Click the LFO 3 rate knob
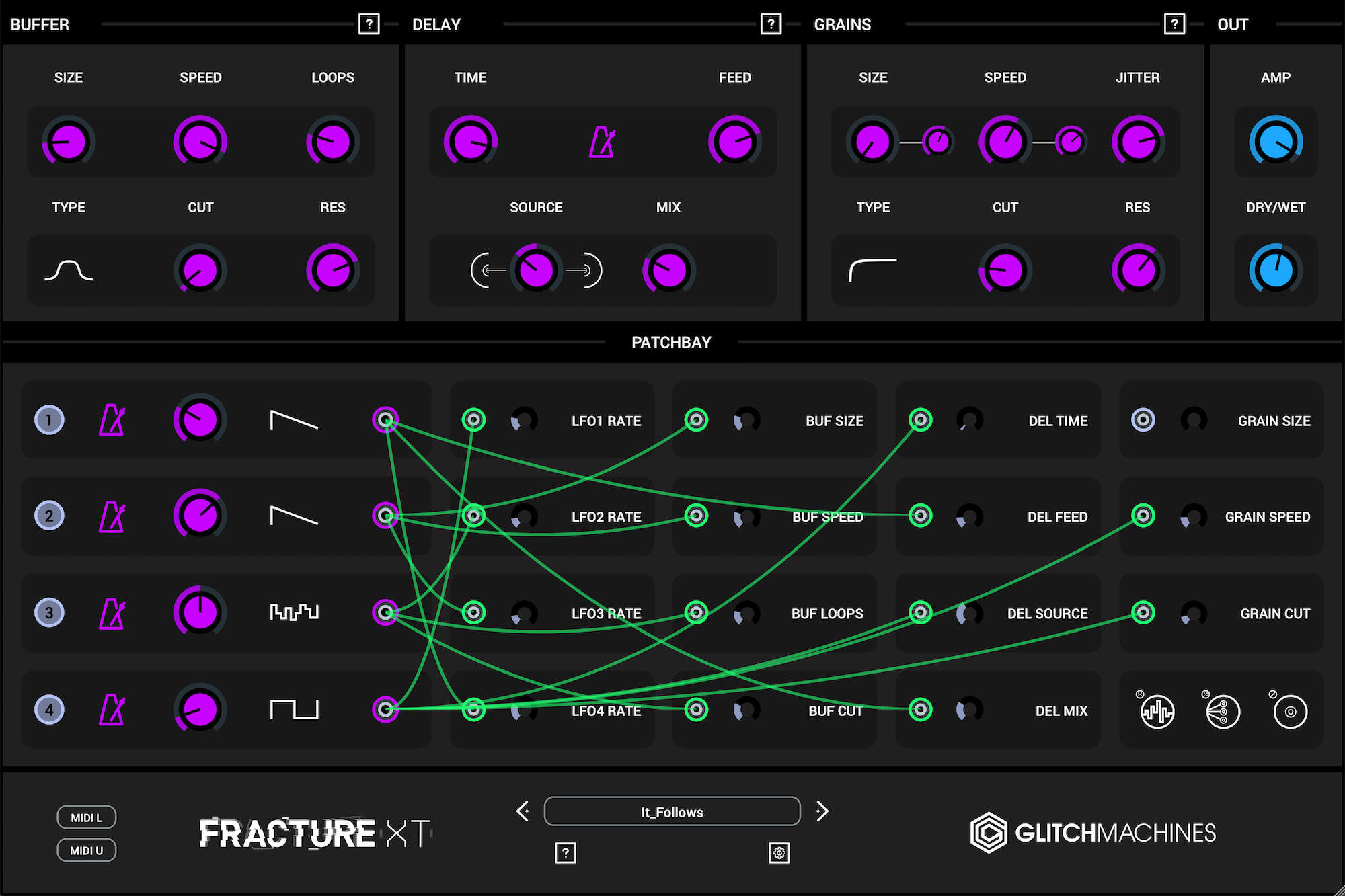This screenshot has width=1345, height=896. point(200,612)
